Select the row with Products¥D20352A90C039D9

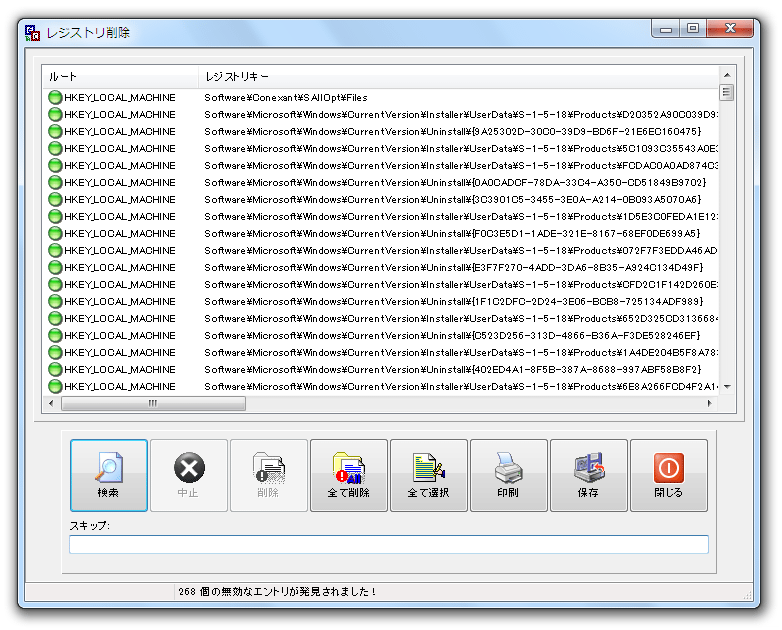[380, 115]
